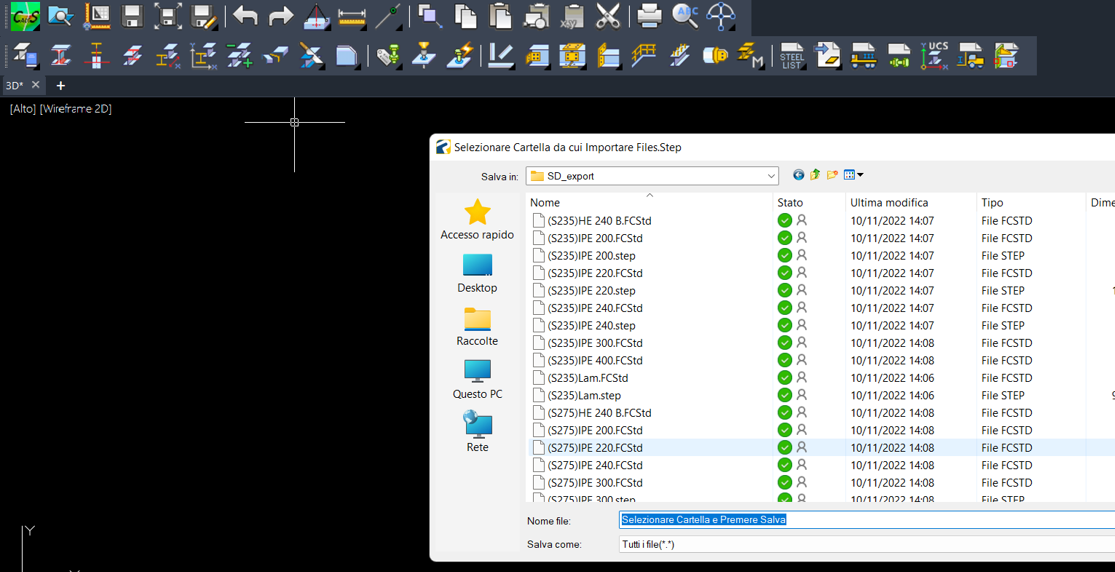Redo the last undone action
The height and width of the screenshot is (572, 1115).
[x=281, y=16]
